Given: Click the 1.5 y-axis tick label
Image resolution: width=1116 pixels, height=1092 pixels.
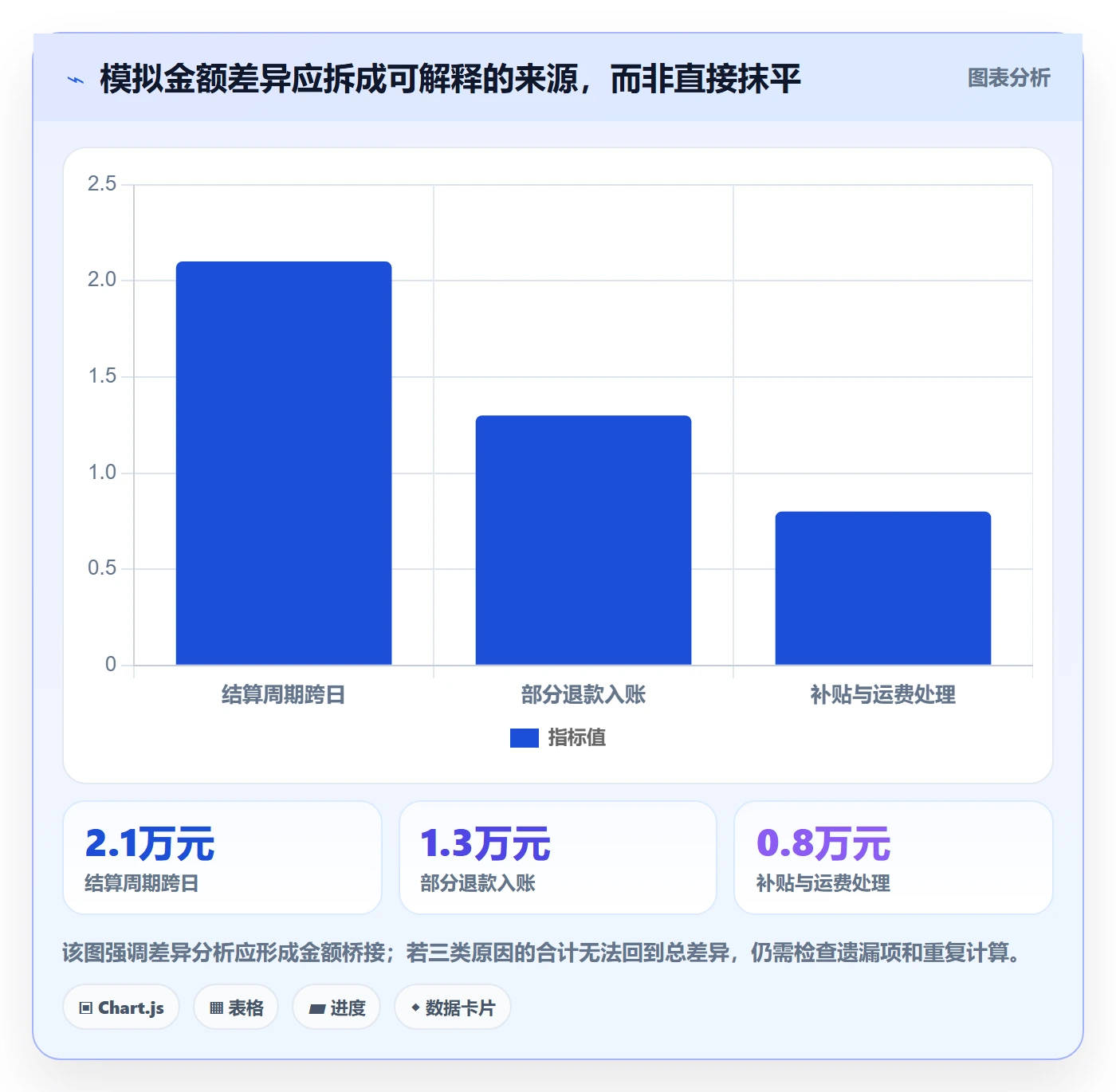Looking at the screenshot, I should click(102, 376).
